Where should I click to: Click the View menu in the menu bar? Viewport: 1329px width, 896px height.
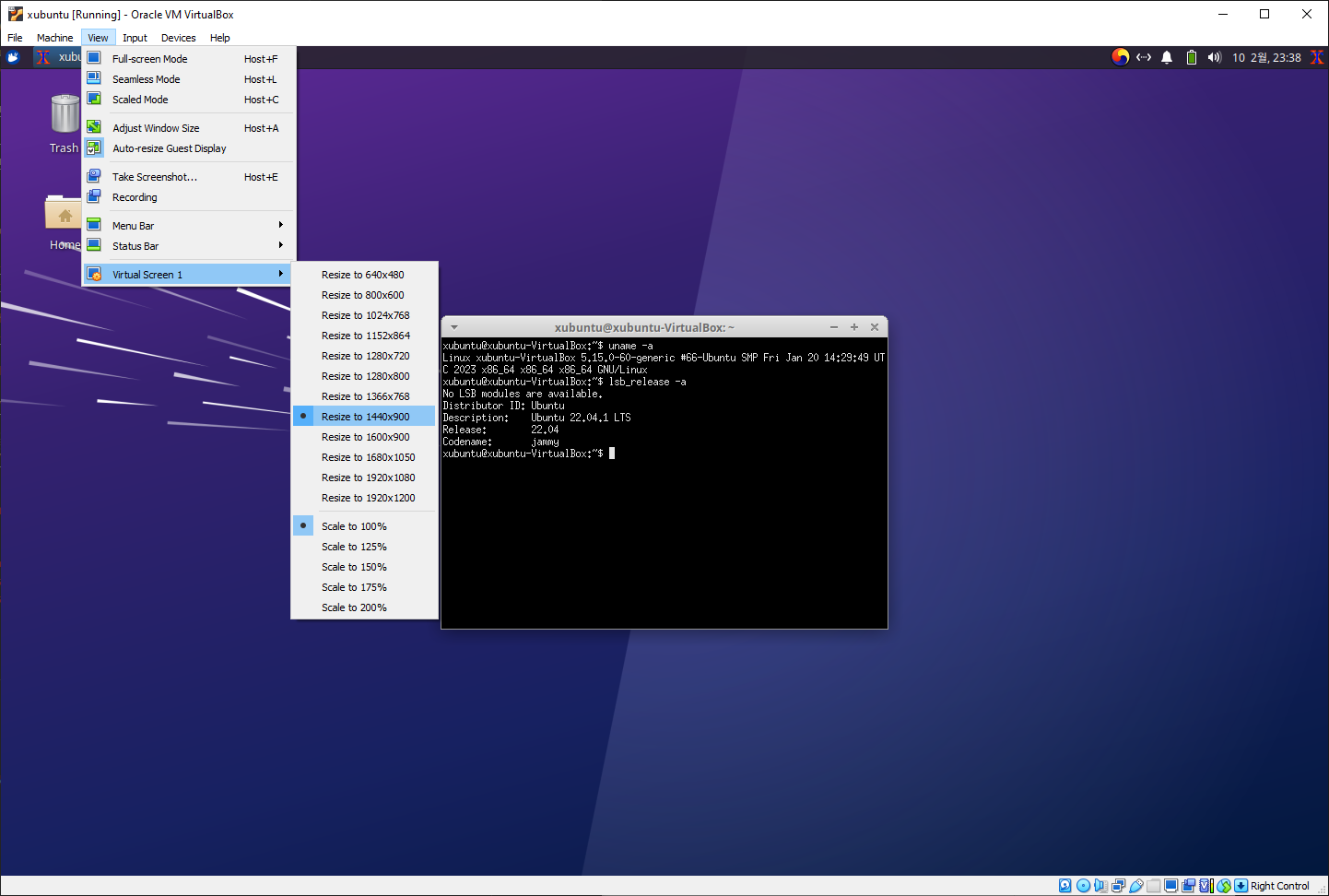click(x=98, y=38)
